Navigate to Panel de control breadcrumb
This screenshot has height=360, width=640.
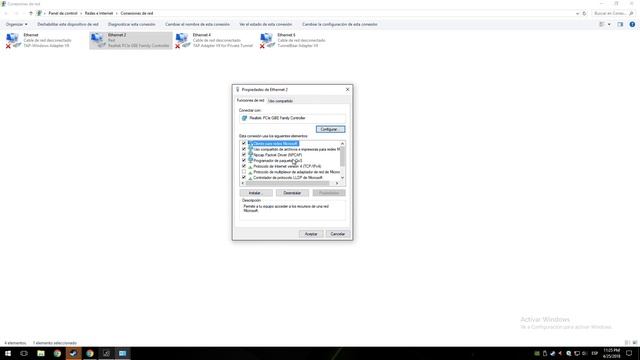[x=63, y=13]
